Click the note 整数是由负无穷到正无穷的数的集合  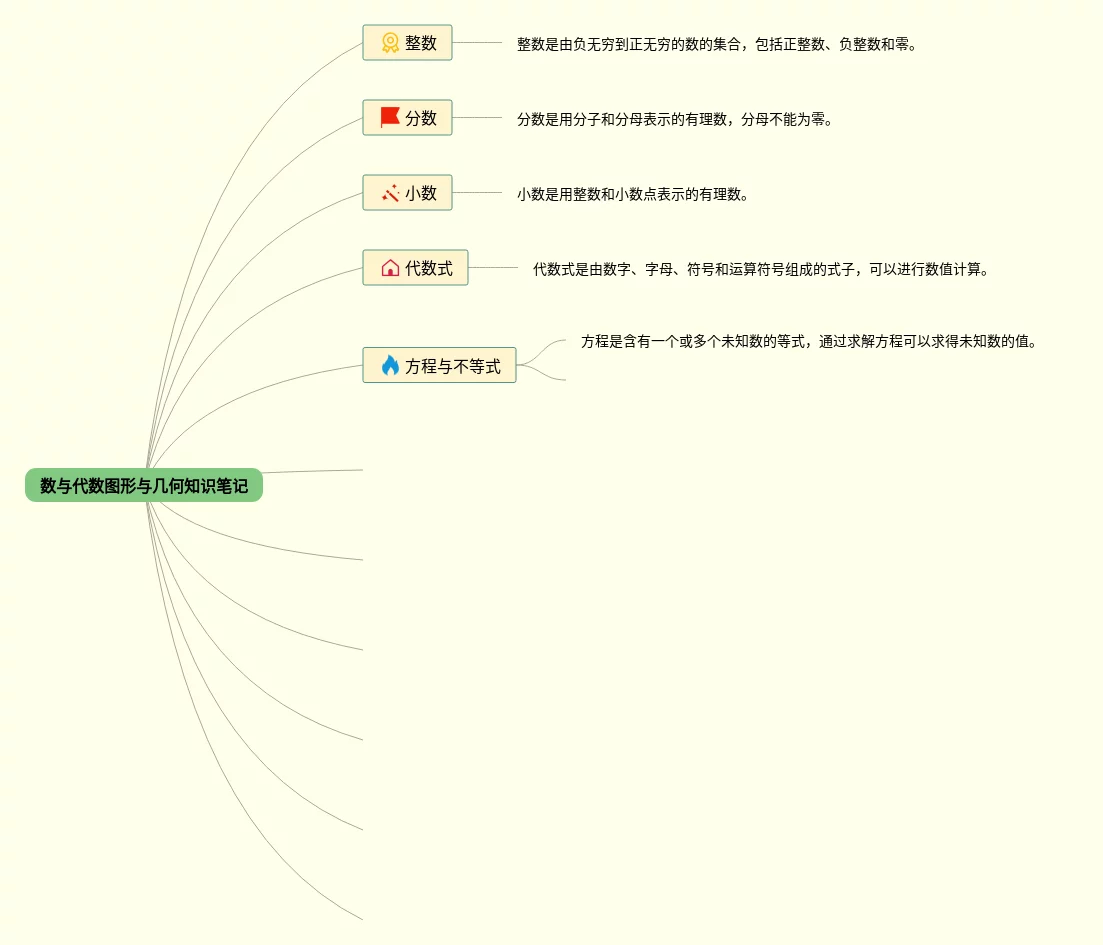click(x=717, y=44)
